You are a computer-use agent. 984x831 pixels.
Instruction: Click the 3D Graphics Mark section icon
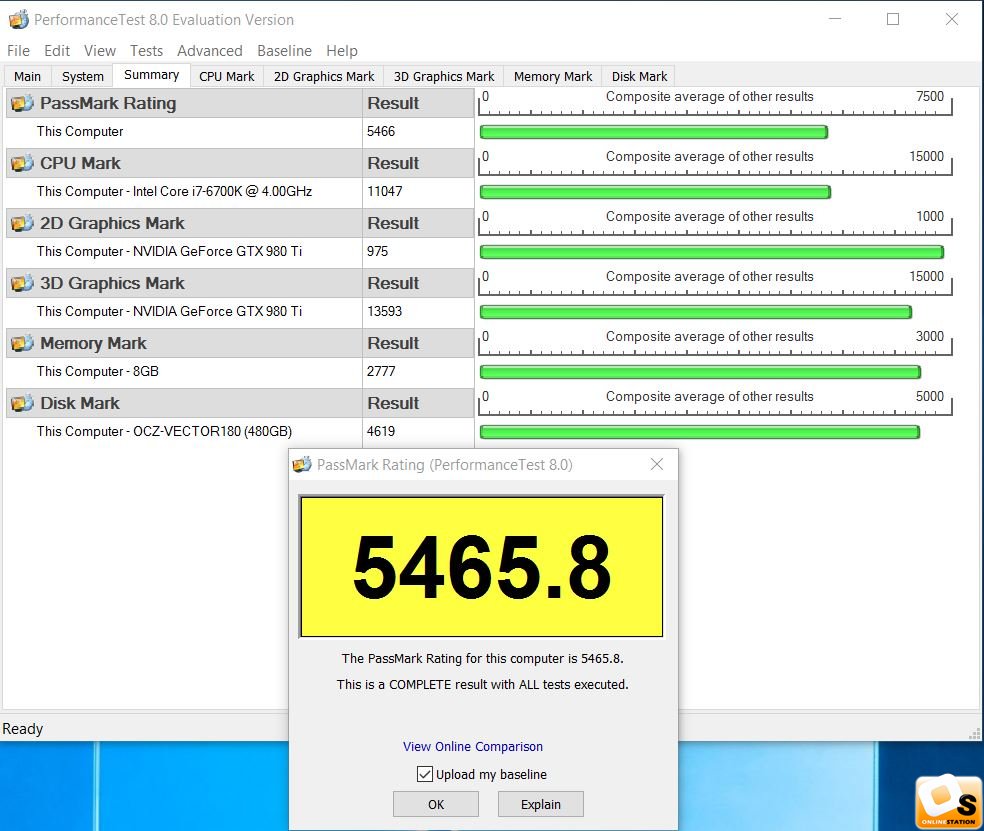(22, 283)
